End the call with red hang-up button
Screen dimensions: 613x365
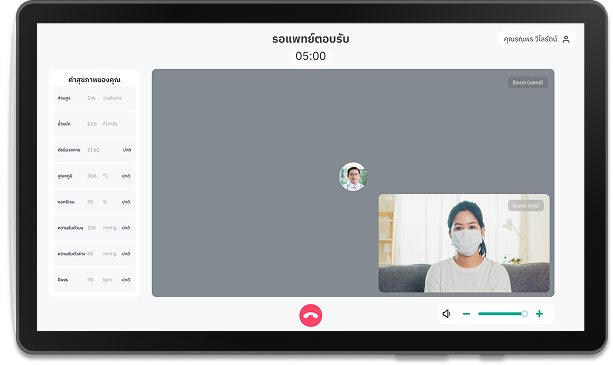click(x=310, y=315)
